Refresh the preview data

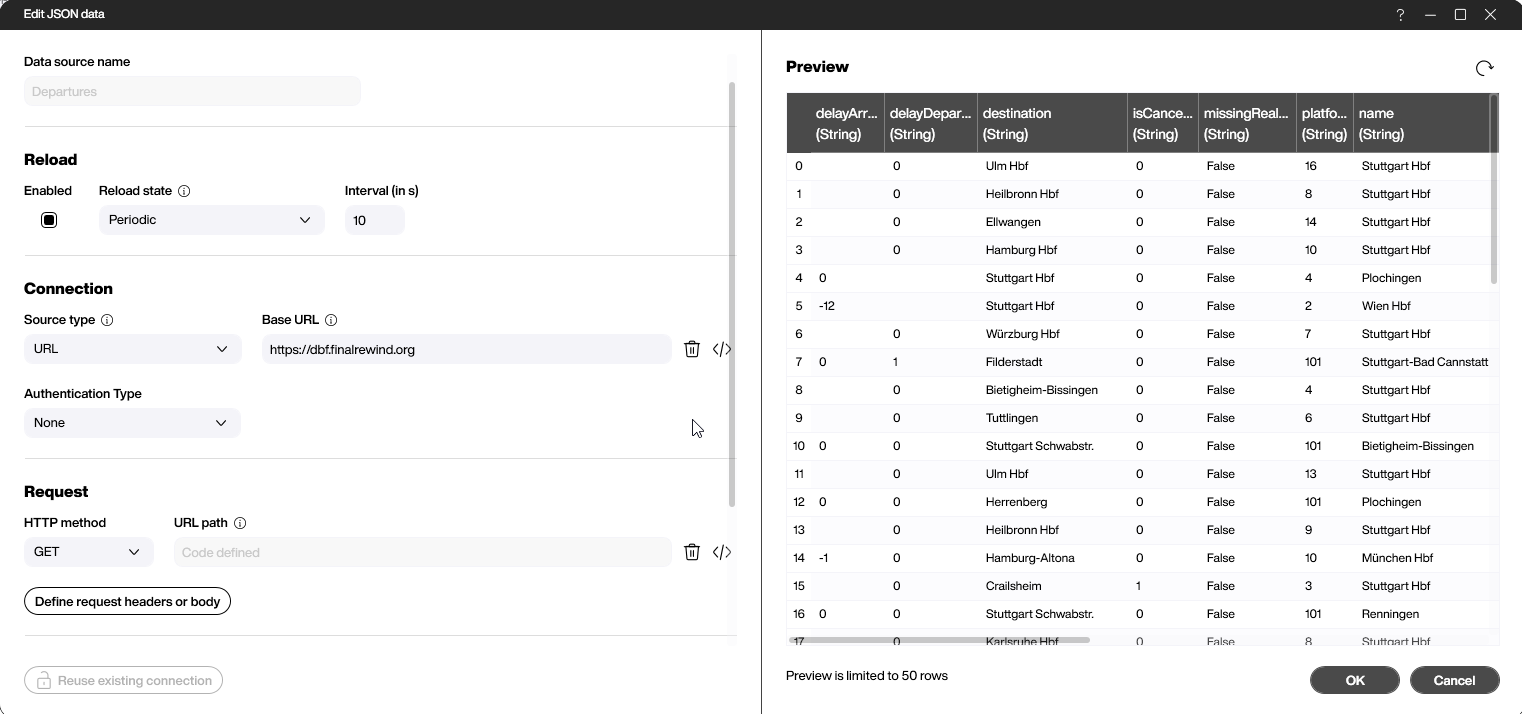tap(1484, 68)
